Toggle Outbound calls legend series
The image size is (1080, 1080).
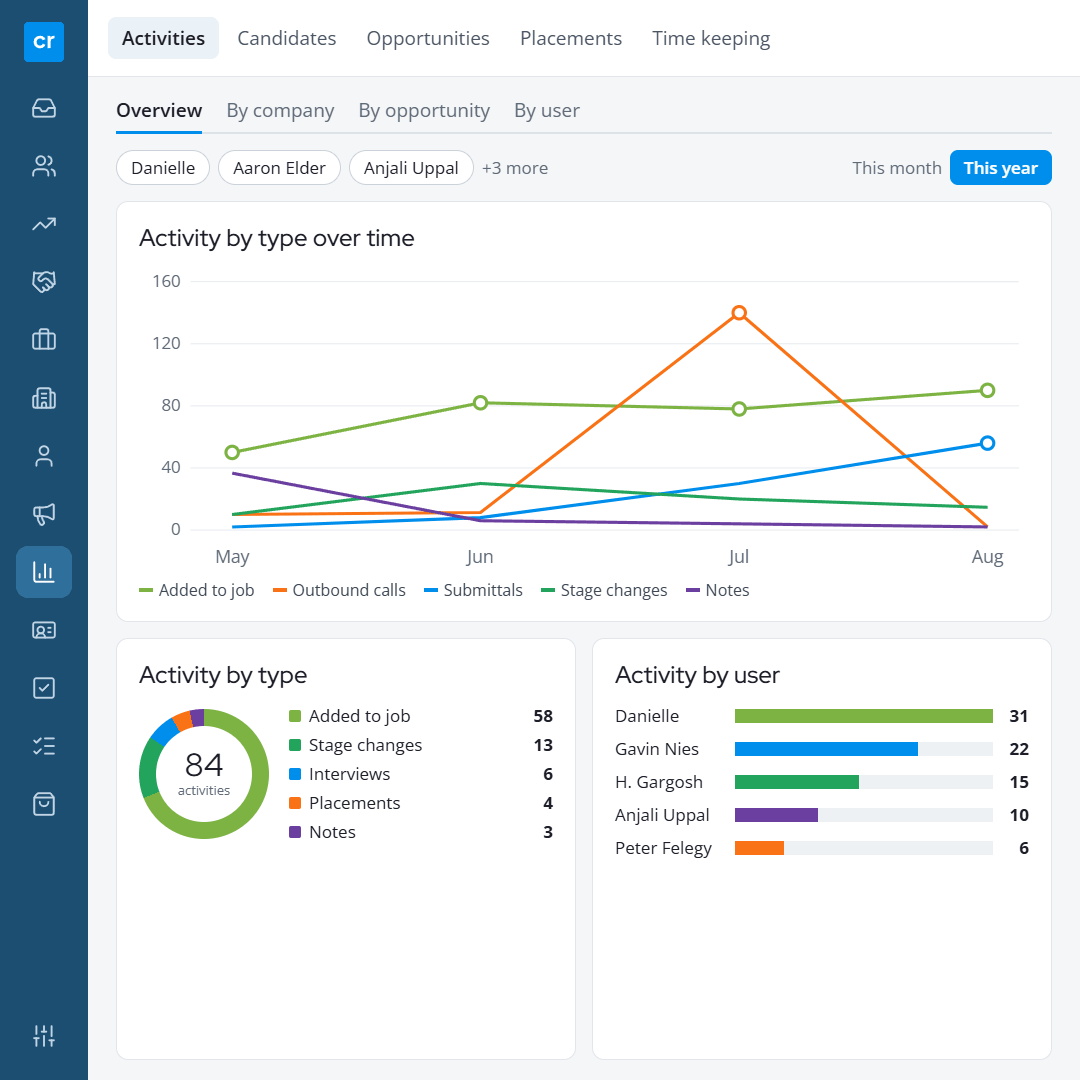(x=340, y=590)
